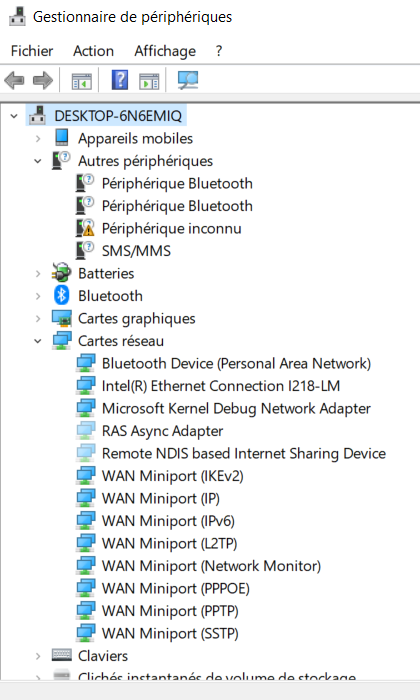Screen dimensions: 420x700
Task: Expand the Cartes graphiques category
Action: [38, 319]
